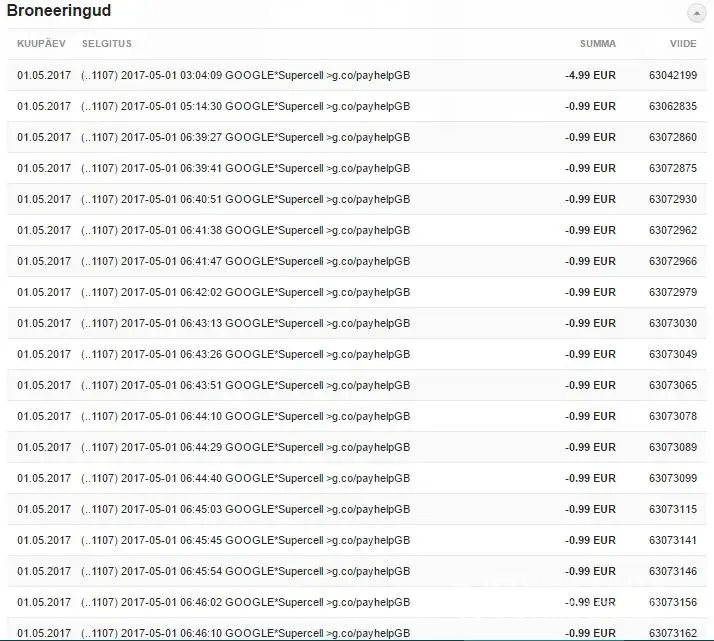Select the 06:41:38 transaction description
This screenshot has width=714, height=641.
[x=245, y=230]
